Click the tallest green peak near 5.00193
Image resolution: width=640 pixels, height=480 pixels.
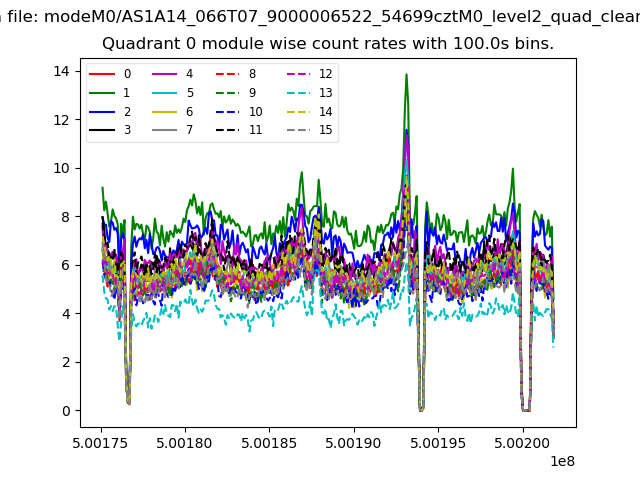[406, 75]
